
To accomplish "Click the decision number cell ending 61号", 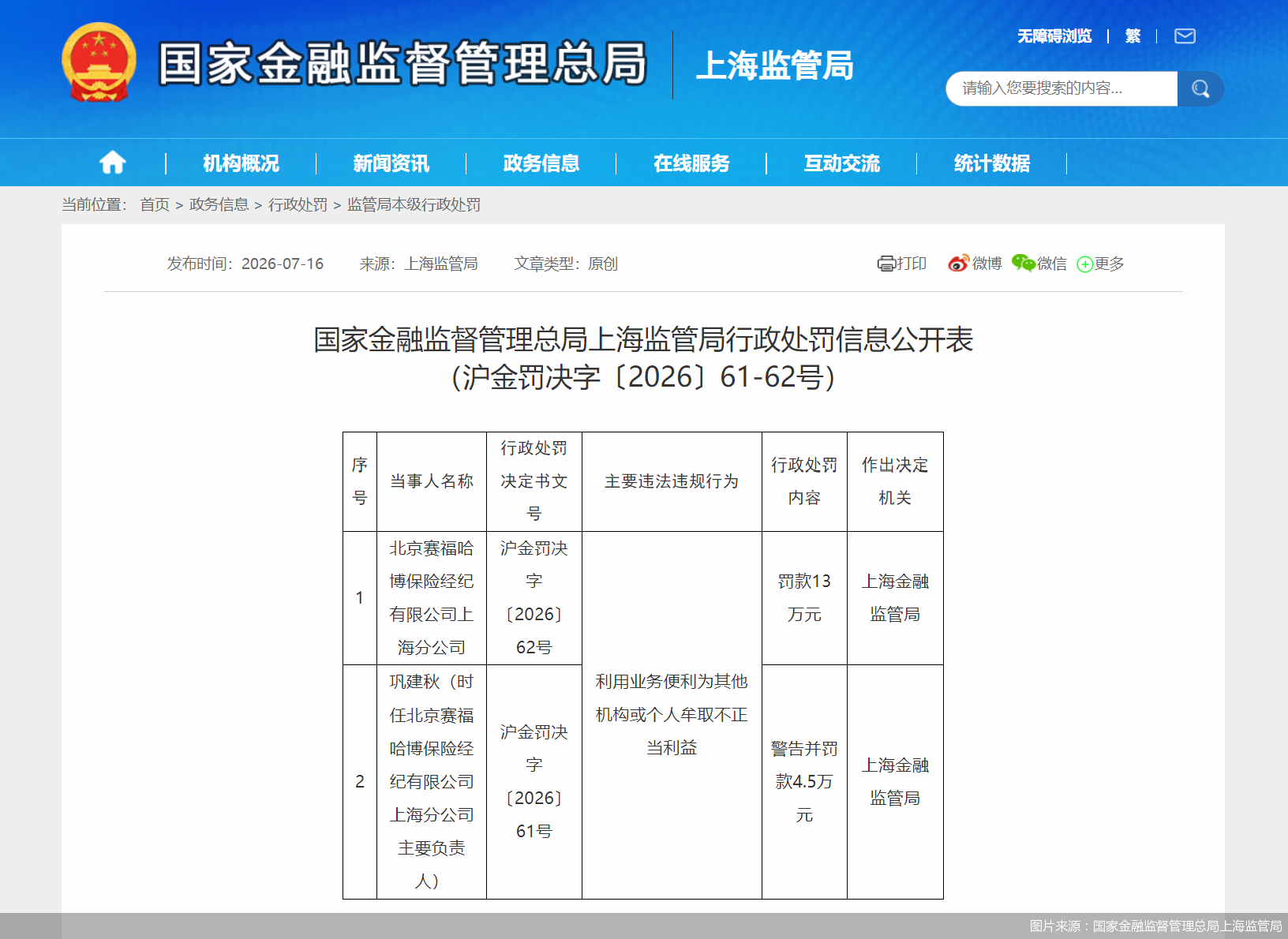I will [534, 781].
